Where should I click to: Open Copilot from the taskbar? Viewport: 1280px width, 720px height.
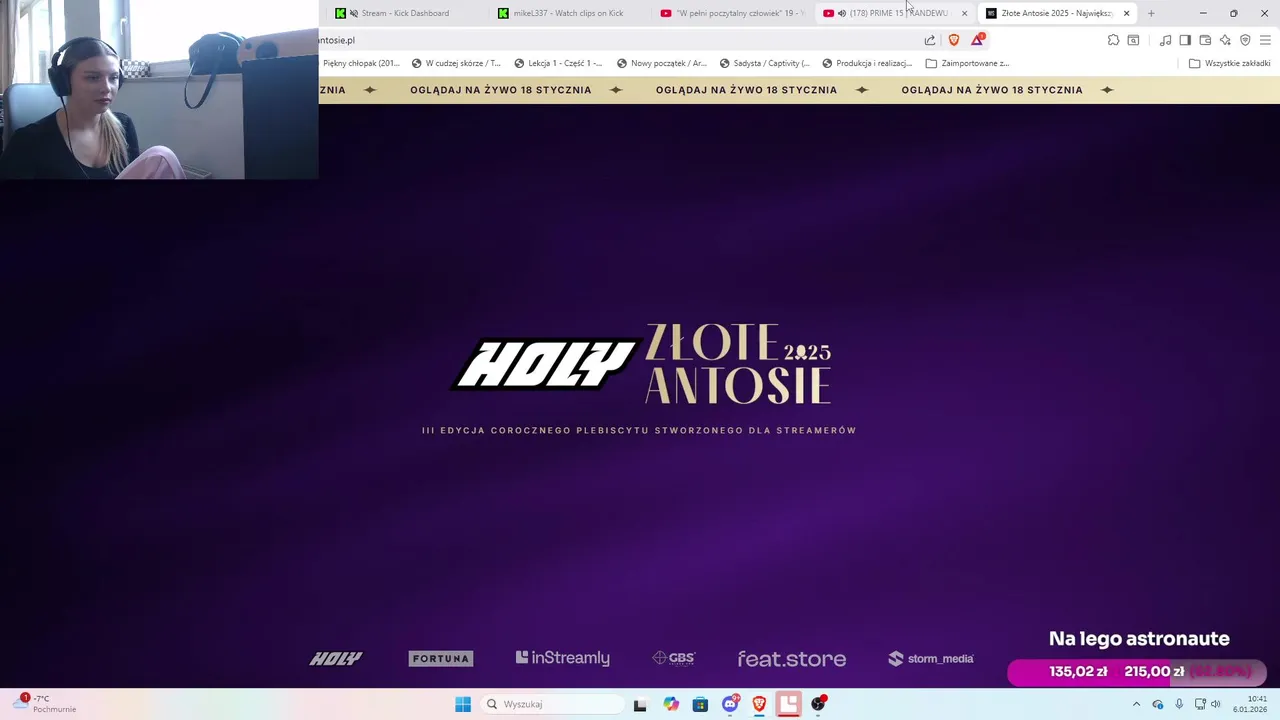pos(670,704)
